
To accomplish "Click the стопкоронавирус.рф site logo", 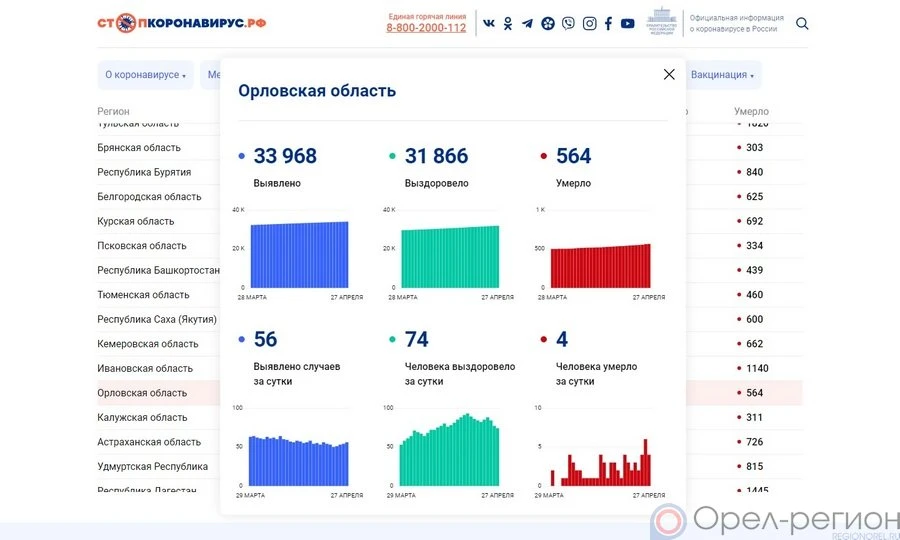I will click(x=182, y=23).
